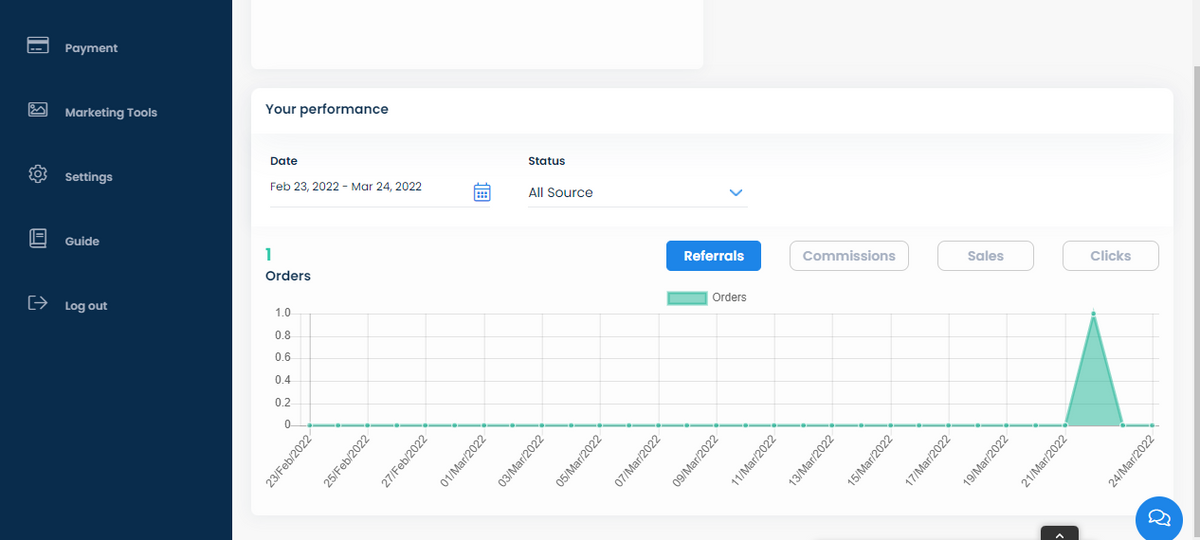Click the Marketing Tools image icon
This screenshot has height=540, width=1200.
pyautogui.click(x=38, y=110)
